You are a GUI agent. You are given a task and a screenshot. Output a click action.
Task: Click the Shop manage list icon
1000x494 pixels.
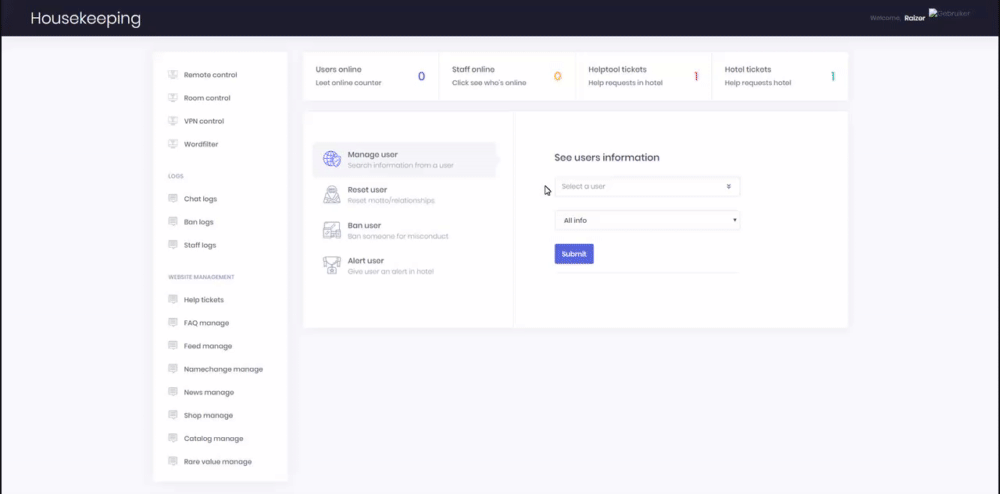coord(172,414)
